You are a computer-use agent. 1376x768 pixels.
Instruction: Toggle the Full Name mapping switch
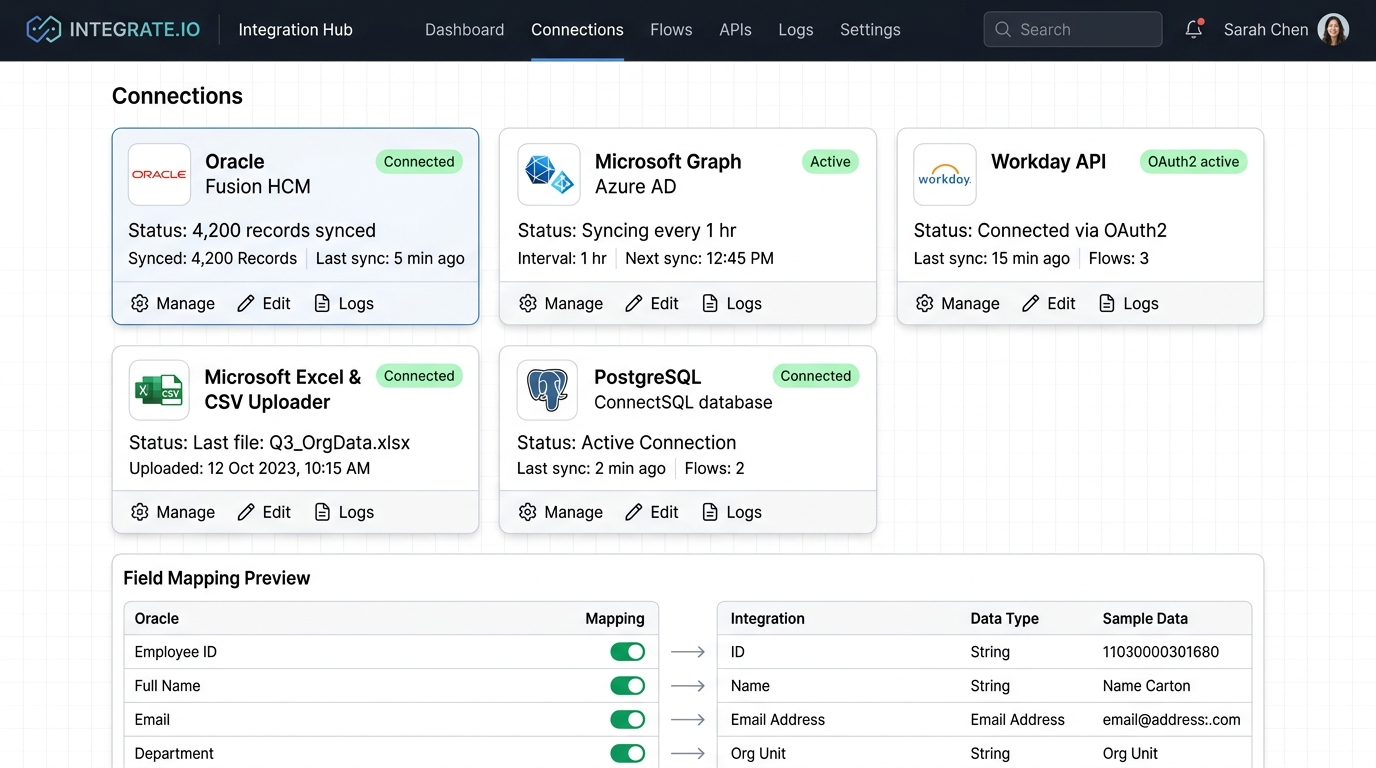pos(628,686)
